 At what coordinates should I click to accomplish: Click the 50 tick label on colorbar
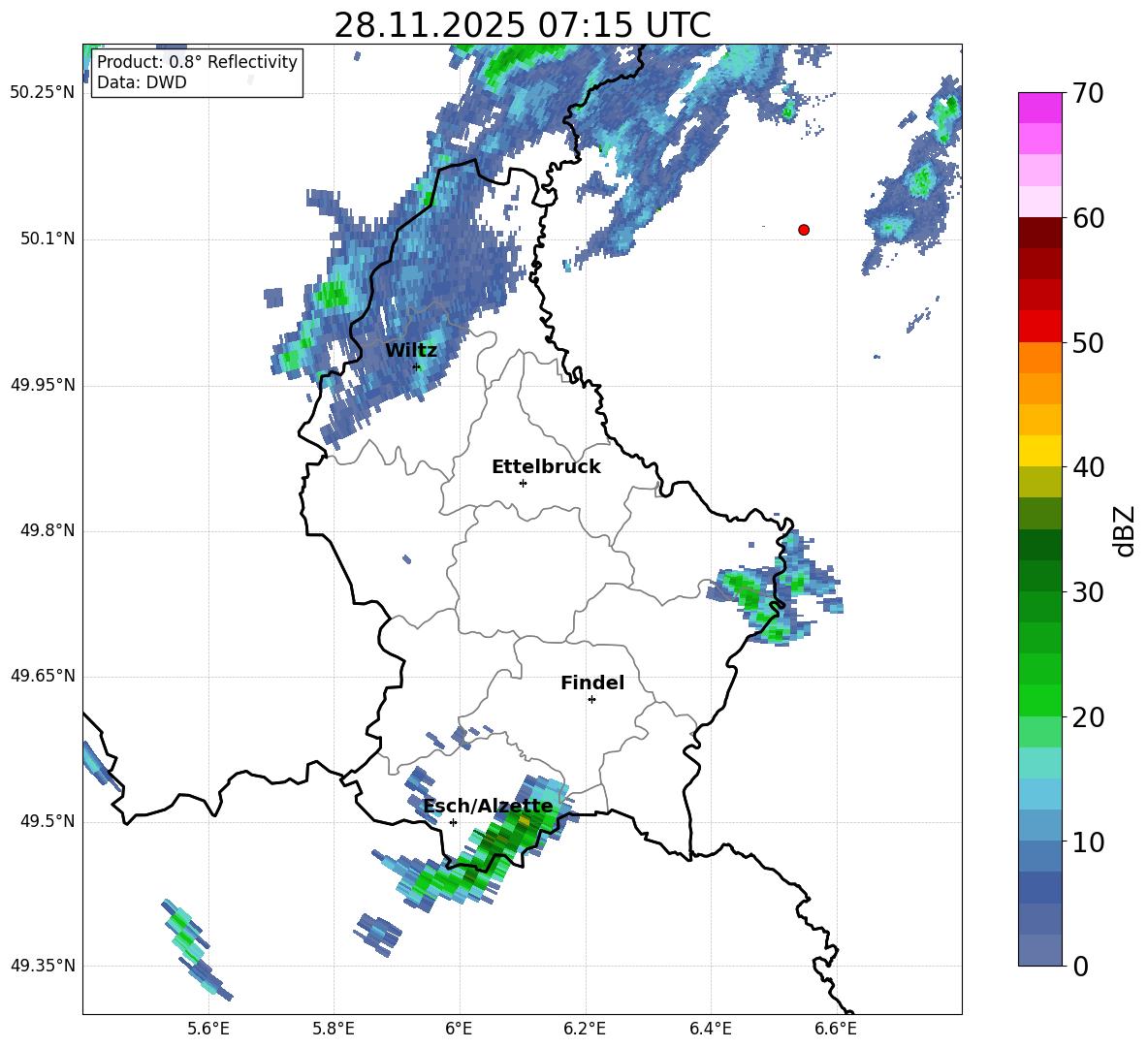(x=1088, y=342)
